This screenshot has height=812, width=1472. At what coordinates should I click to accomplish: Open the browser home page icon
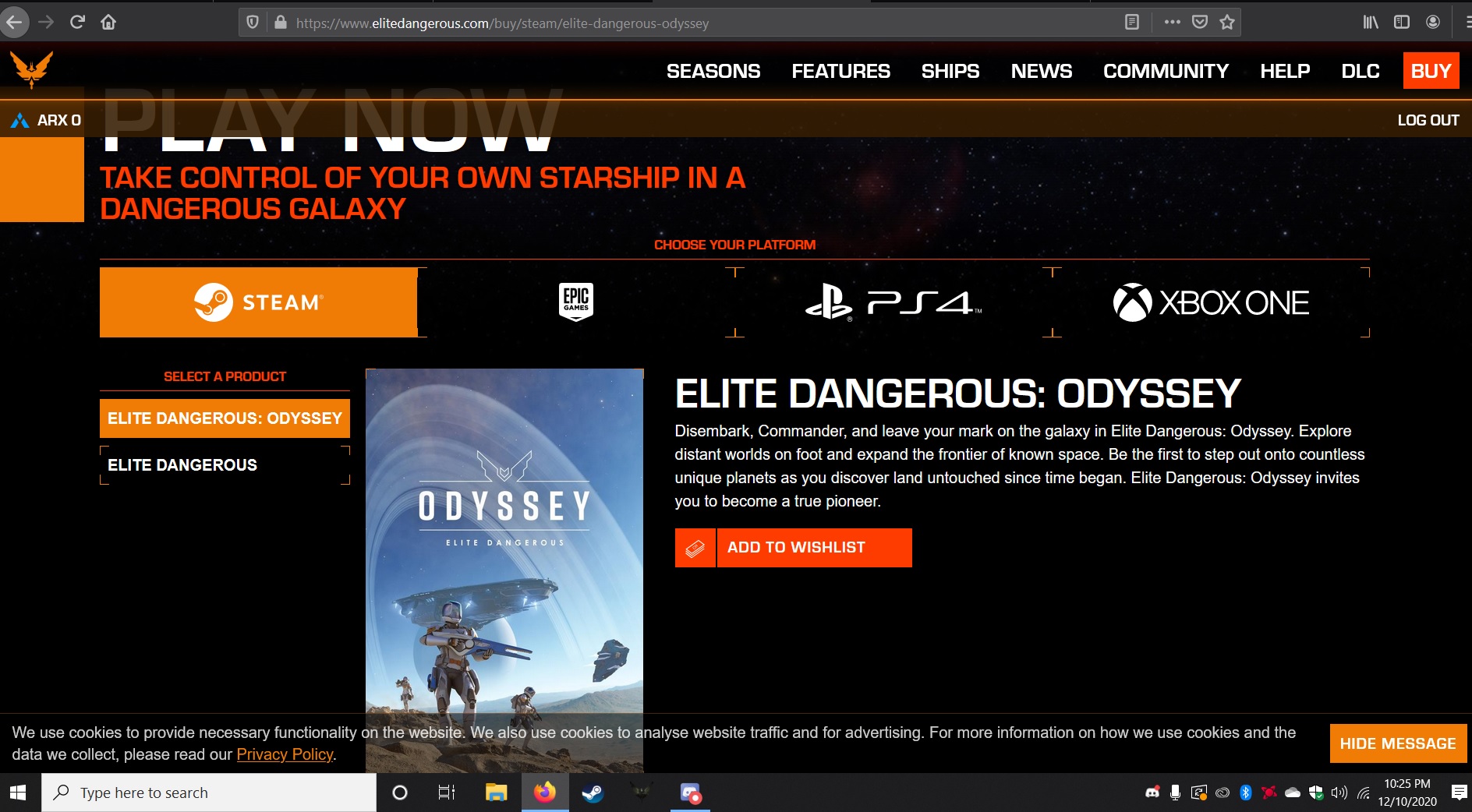[x=108, y=23]
